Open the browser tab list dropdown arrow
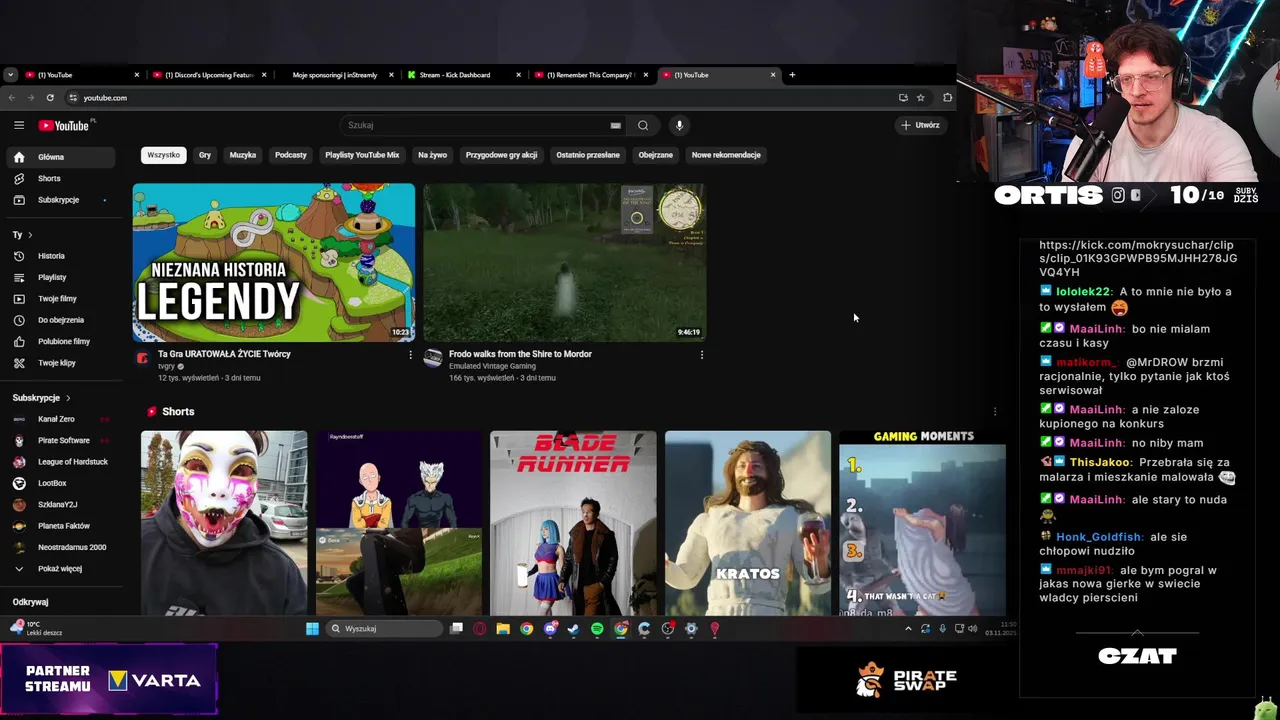 coord(10,75)
